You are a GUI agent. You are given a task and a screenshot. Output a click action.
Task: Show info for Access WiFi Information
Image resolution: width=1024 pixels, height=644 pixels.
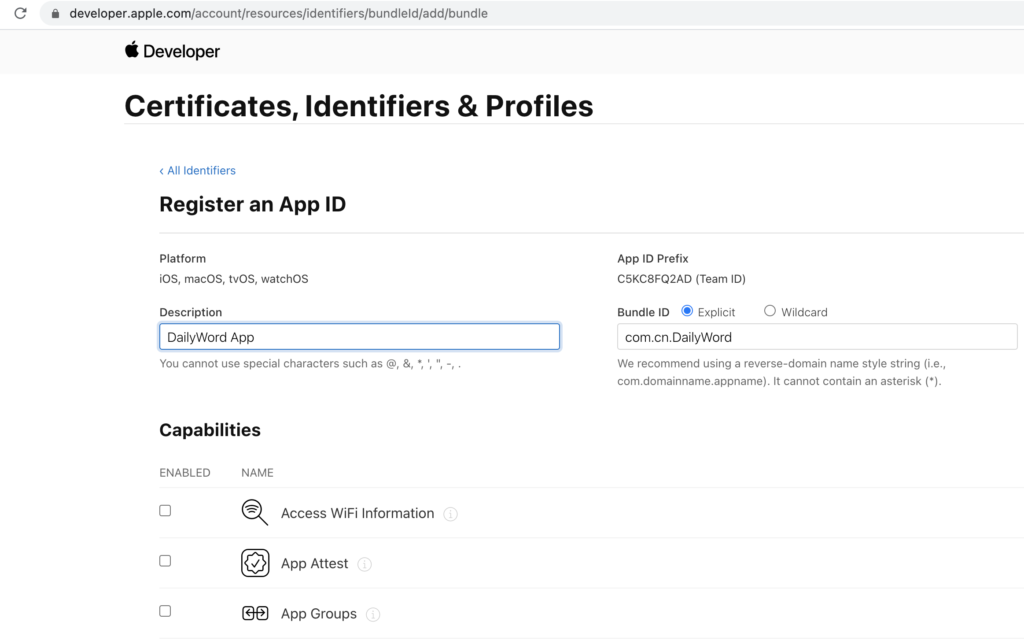pyautogui.click(x=450, y=514)
